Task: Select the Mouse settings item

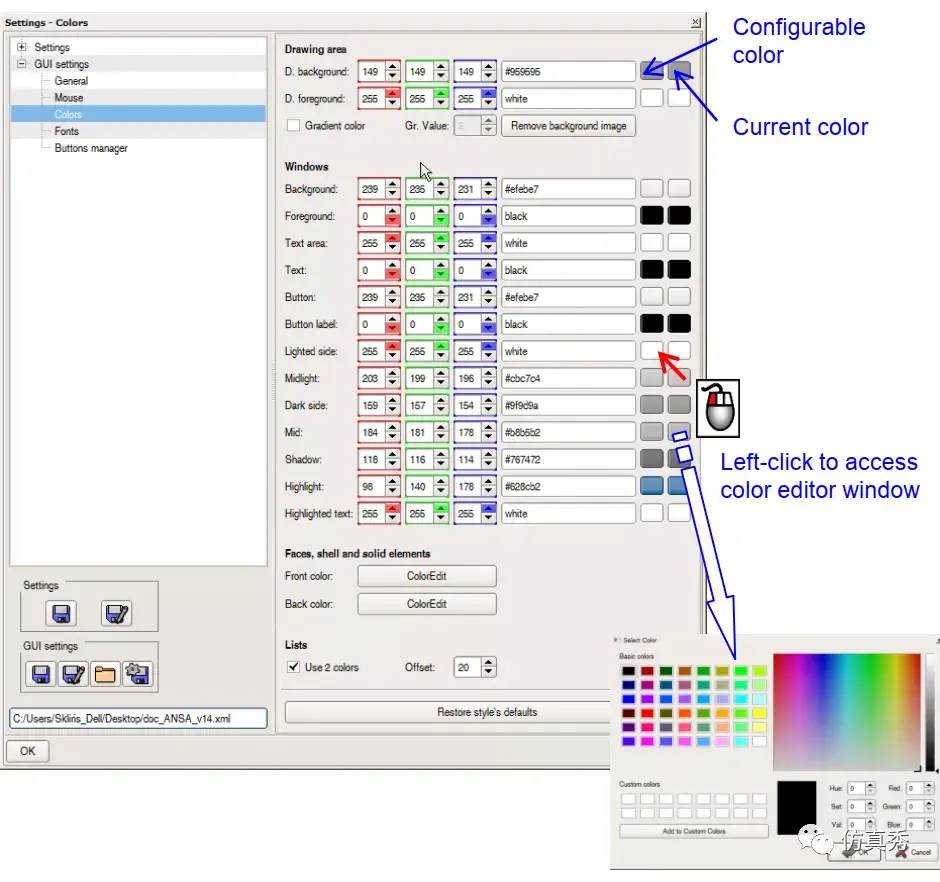Action: click(68, 97)
